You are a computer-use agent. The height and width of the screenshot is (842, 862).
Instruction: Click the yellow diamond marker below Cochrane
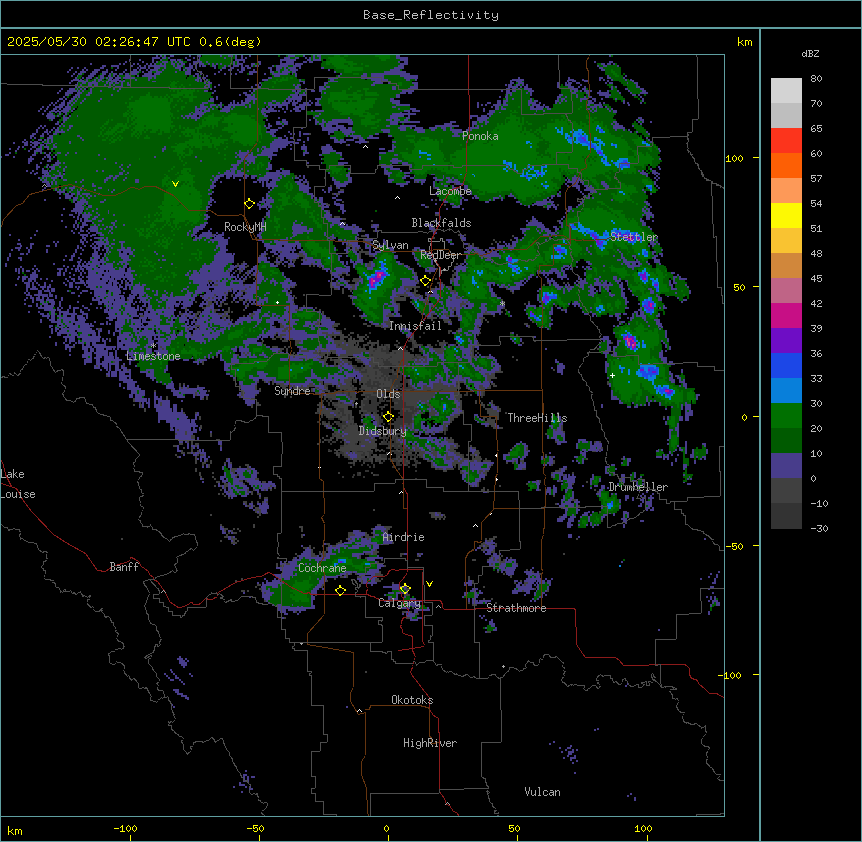coord(340,590)
